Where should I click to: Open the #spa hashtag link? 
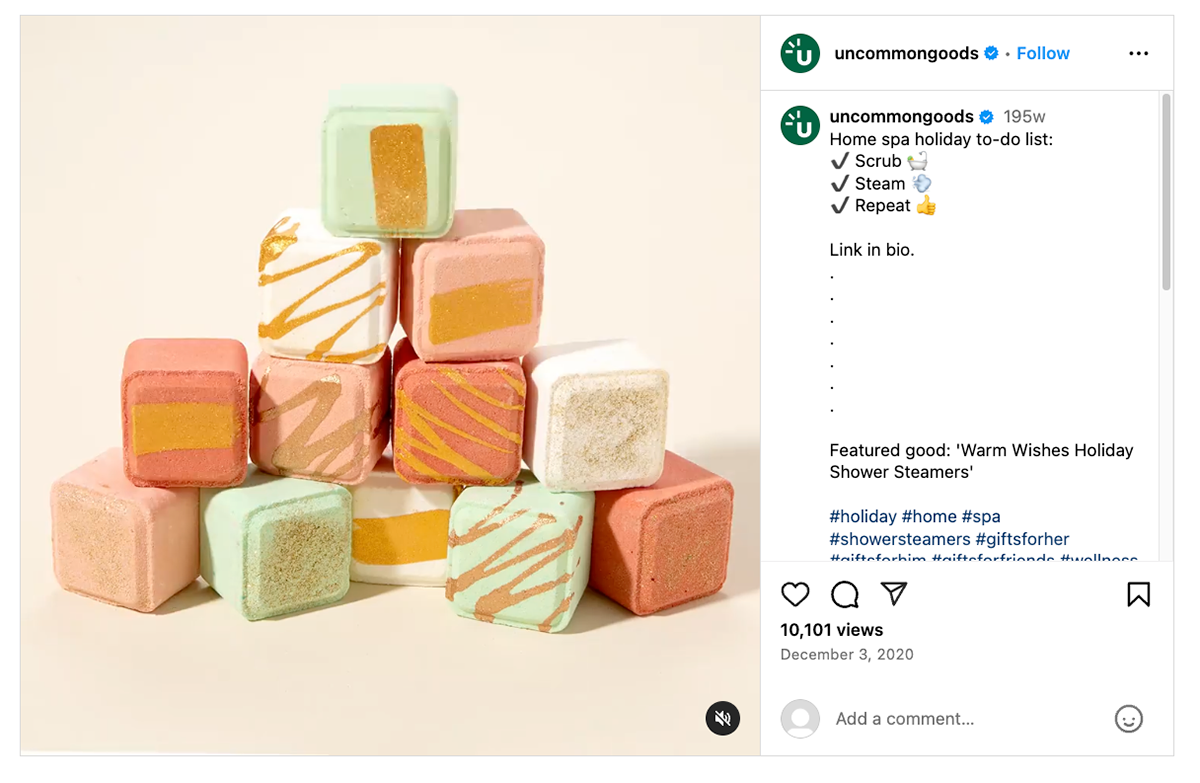[x=980, y=517]
